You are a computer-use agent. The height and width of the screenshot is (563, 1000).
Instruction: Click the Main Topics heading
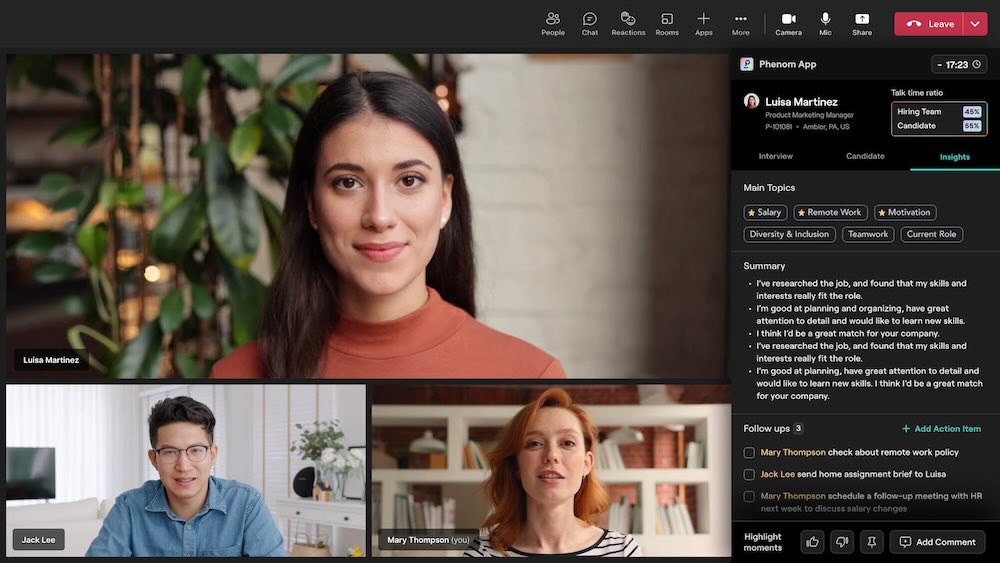point(769,187)
